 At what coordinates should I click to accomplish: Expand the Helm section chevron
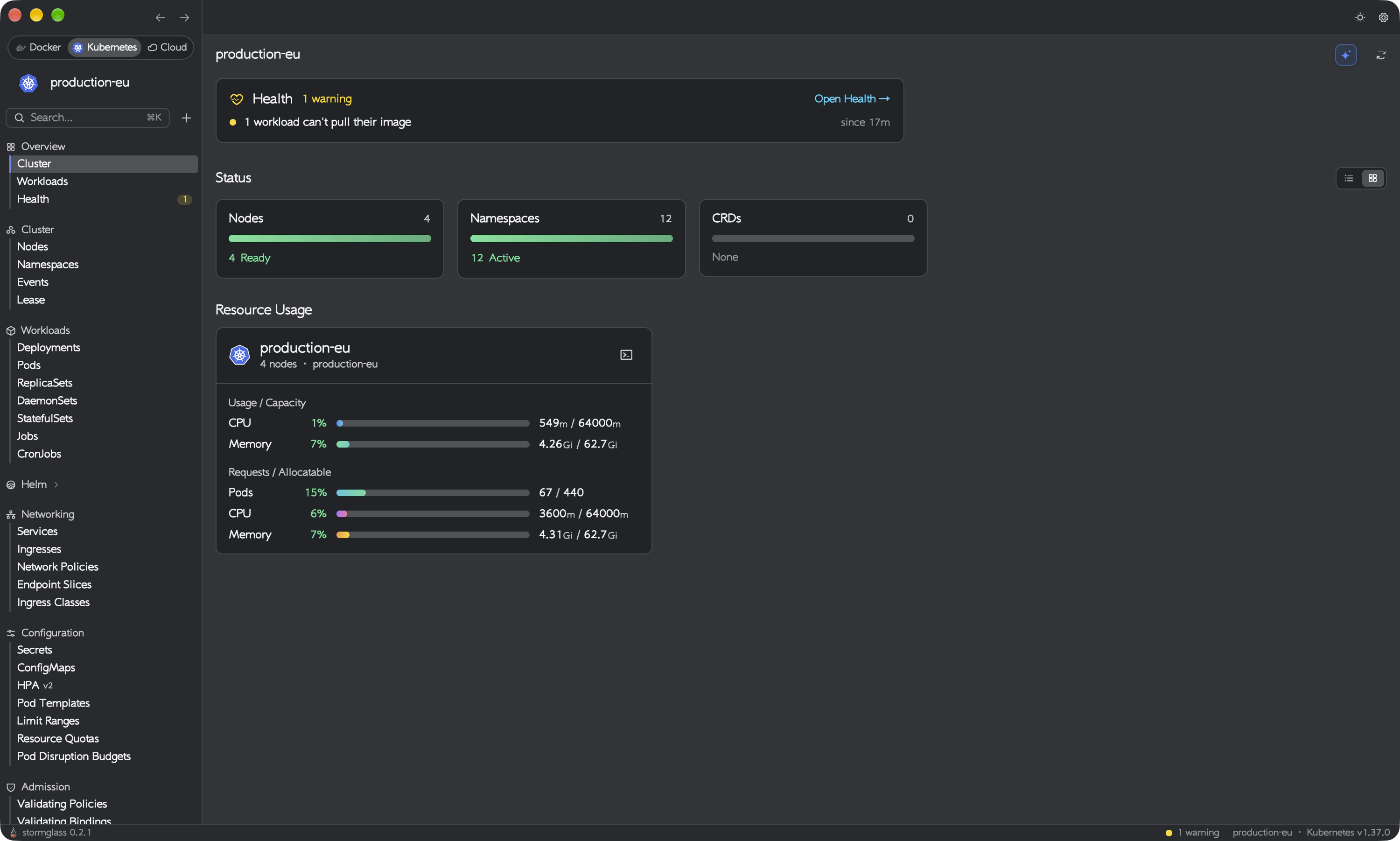[x=56, y=484]
